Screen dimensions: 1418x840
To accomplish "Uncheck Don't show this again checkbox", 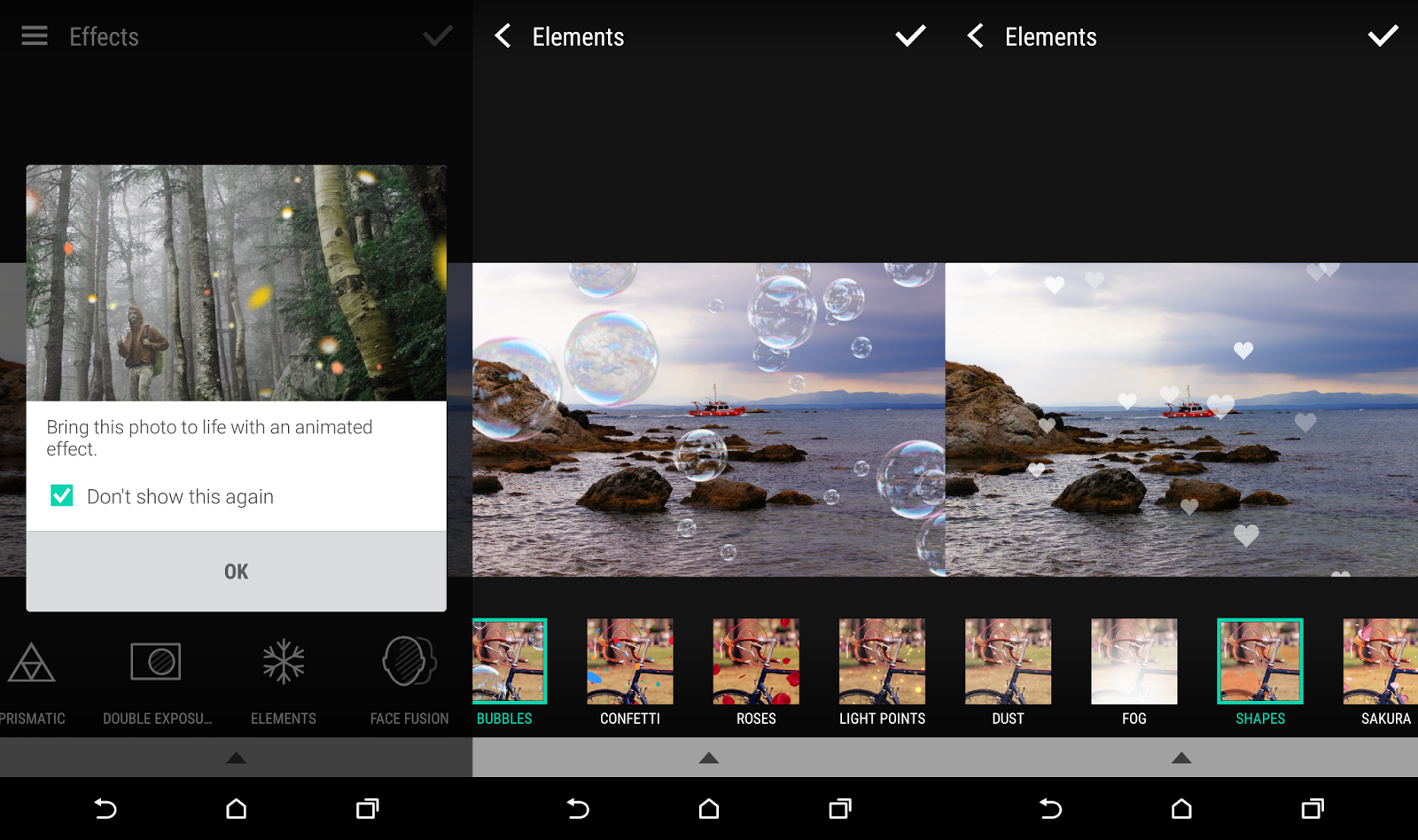I will pos(62,495).
